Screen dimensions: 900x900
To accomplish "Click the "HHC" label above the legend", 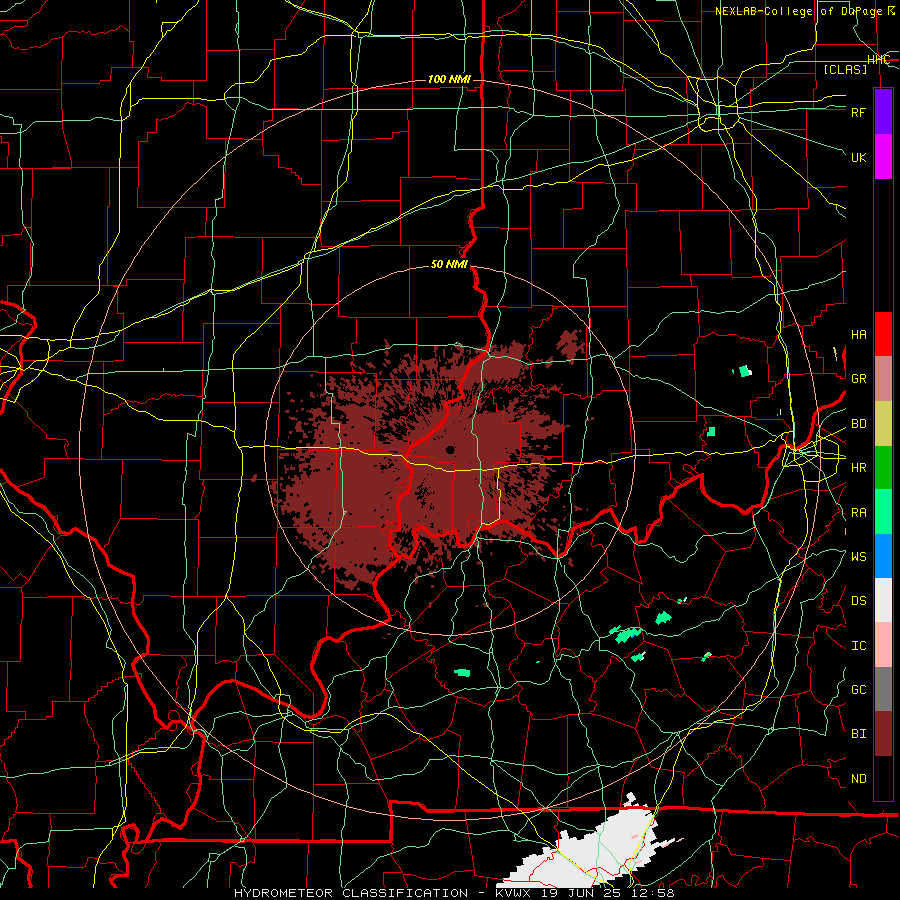I will (x=878, y=60).
